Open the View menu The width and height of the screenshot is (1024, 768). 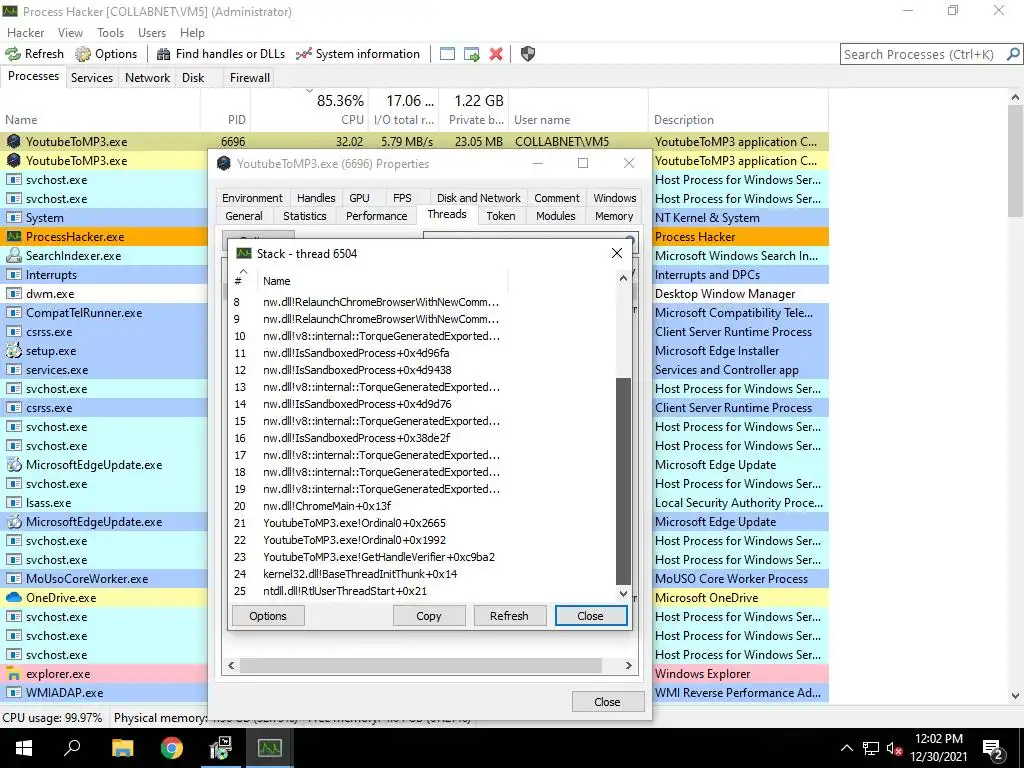(x=70, y=33)
